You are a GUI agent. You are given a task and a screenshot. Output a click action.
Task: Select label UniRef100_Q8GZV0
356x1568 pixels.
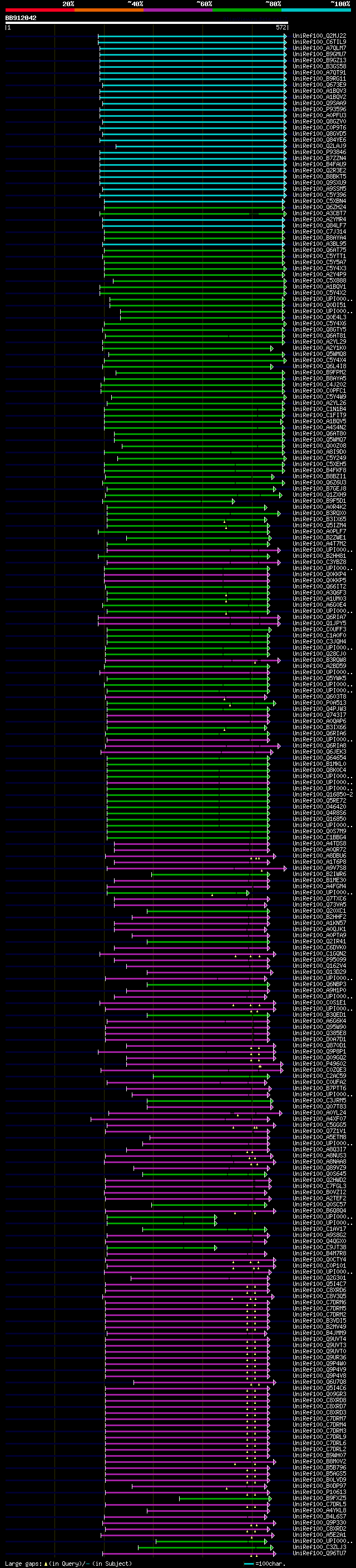pyautogui.click(x=319, y=121)
